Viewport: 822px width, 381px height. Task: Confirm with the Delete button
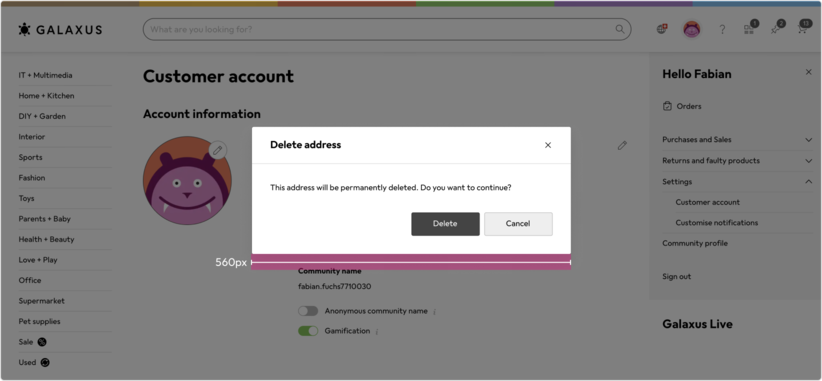pos(445,224)
